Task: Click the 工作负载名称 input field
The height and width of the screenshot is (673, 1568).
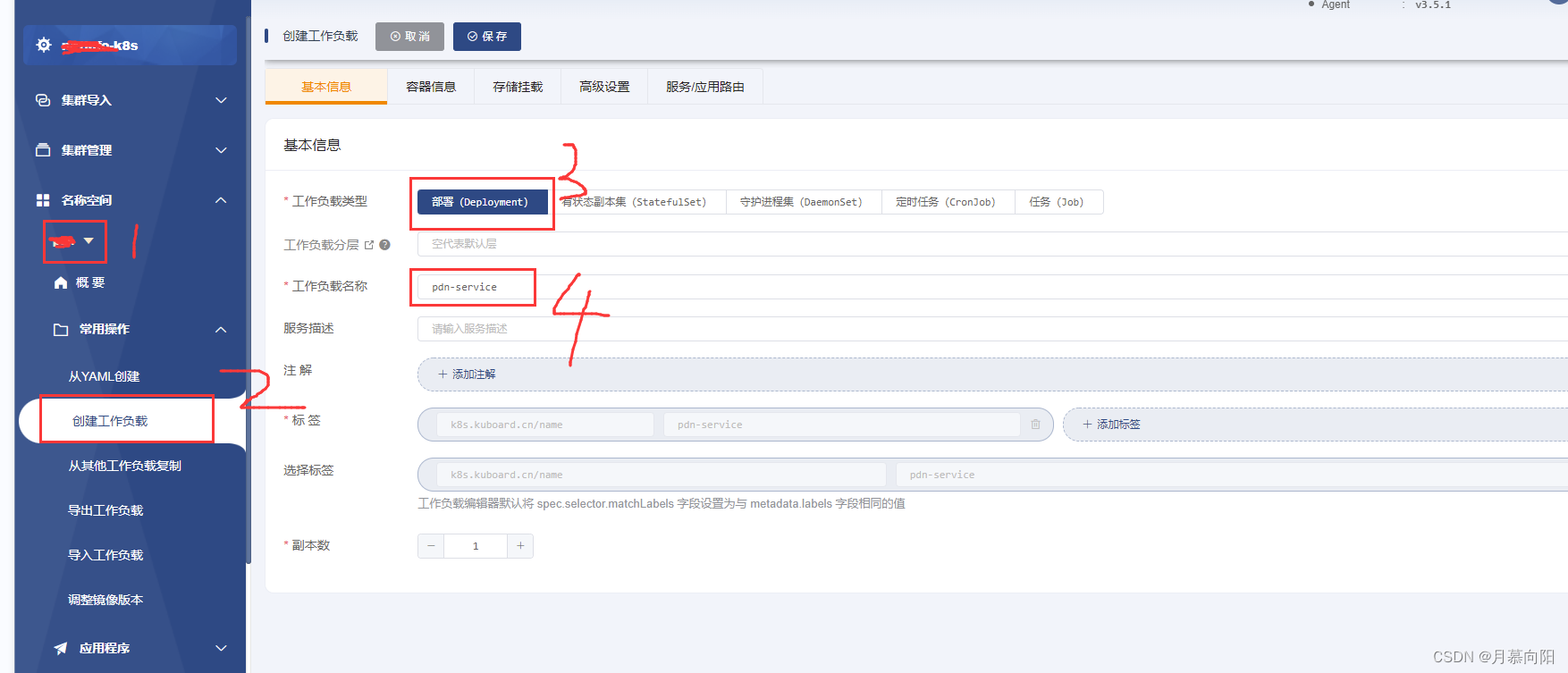Action: pyautogui.click(x=992, y=287)
